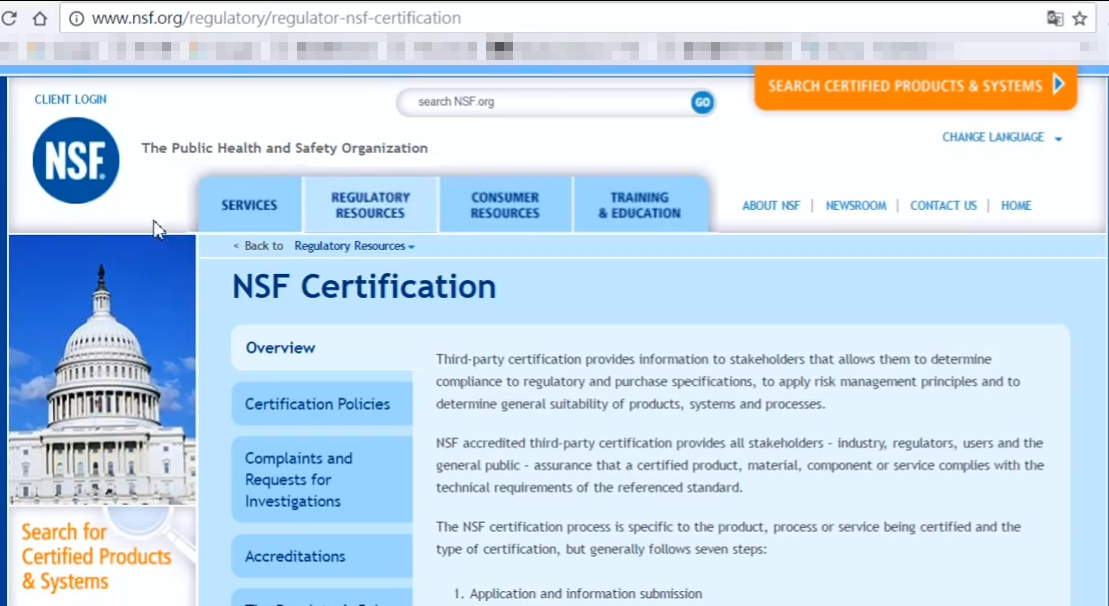
Task: Bookmark this page with the star icon
Action: (1079, 18)
